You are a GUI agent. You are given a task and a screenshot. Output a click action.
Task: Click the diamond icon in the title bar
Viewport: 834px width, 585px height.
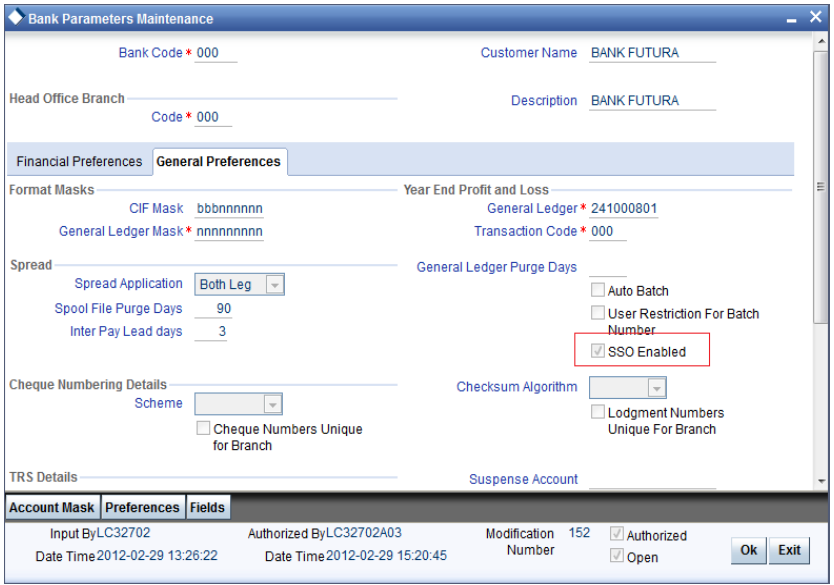tap(15, 17)
